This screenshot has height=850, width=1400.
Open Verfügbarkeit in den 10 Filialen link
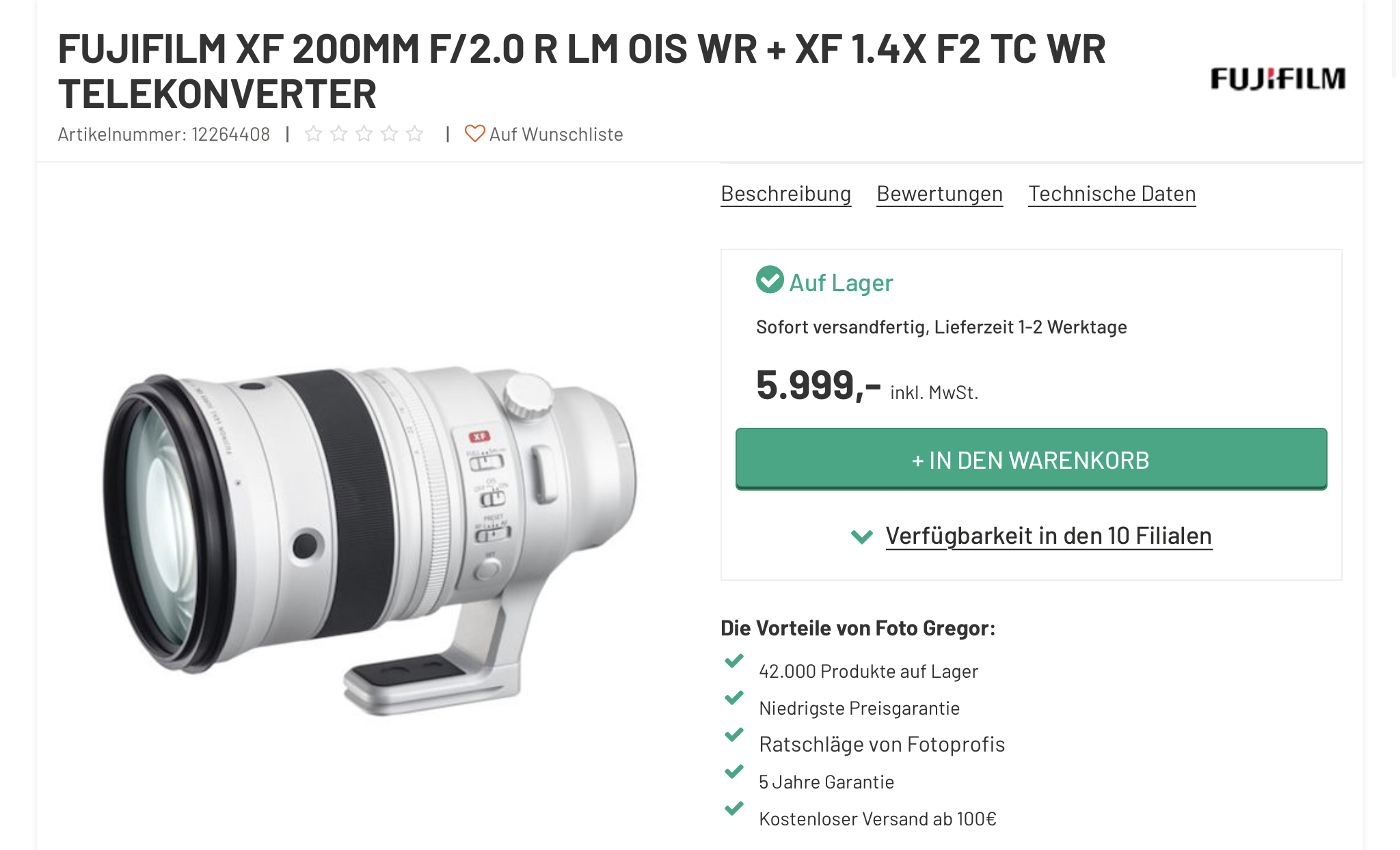point(1049,536)
